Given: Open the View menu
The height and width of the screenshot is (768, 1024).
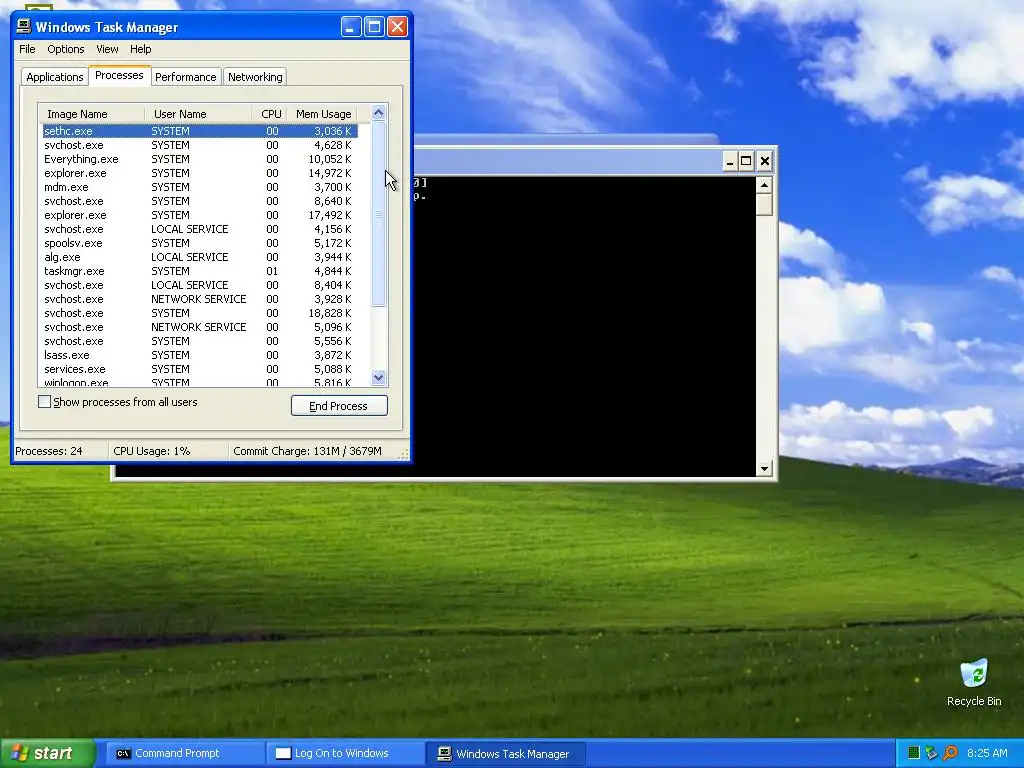Looking at the screenshot, I should tap(107, 49).
